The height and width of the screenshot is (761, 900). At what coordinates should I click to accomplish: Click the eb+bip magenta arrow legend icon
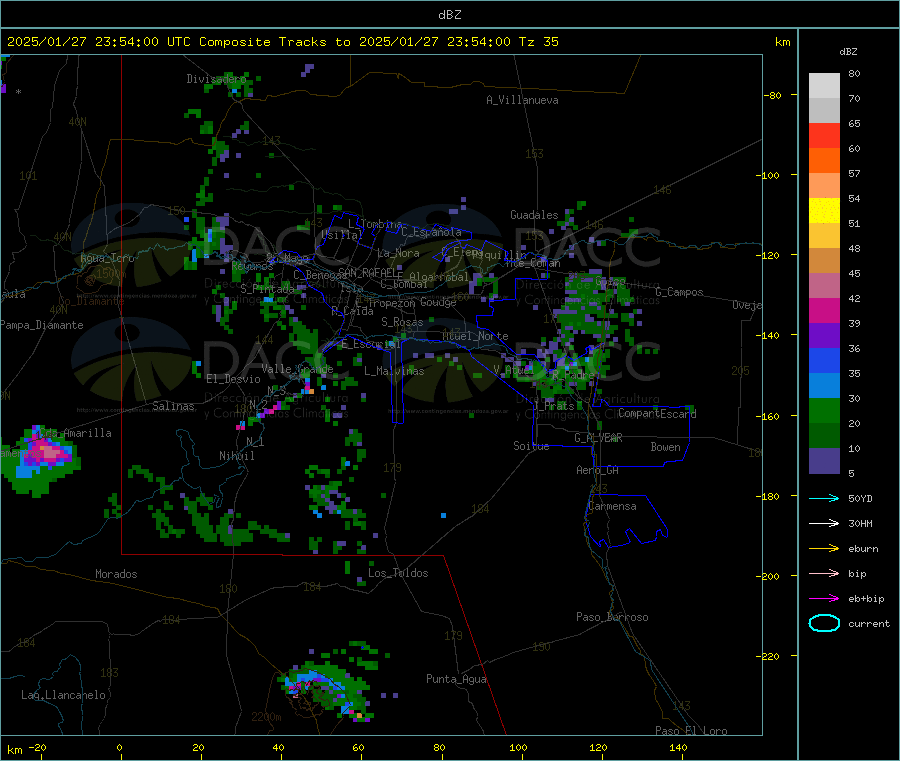click(x=824, y=599)
